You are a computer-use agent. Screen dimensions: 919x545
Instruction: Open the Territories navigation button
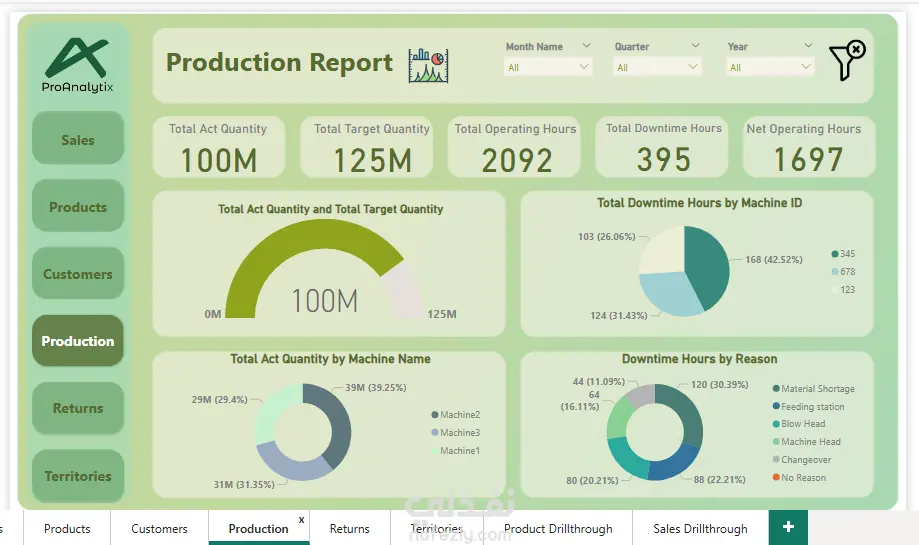(78, 476)
